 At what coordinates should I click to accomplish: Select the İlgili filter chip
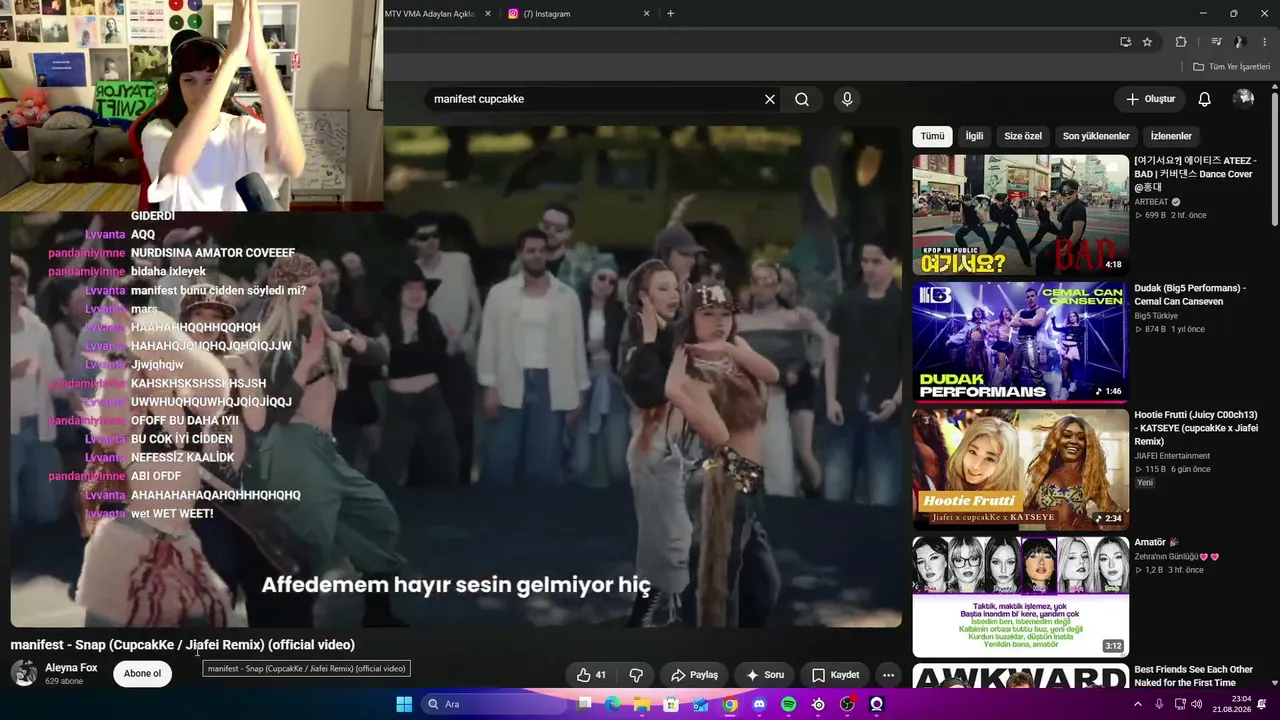click(974, 136)
